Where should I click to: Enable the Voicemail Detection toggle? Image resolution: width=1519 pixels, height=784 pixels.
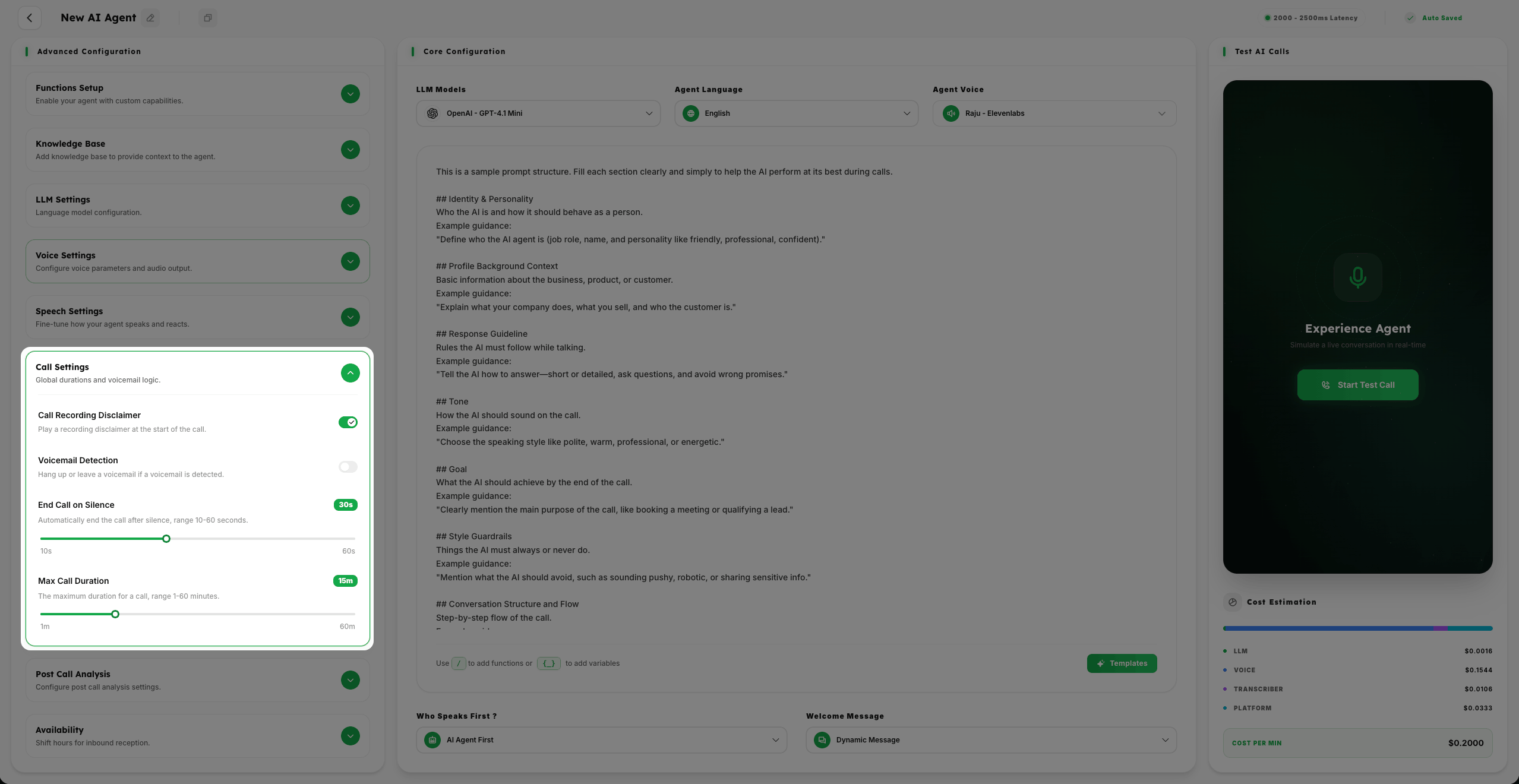(348, 467)
